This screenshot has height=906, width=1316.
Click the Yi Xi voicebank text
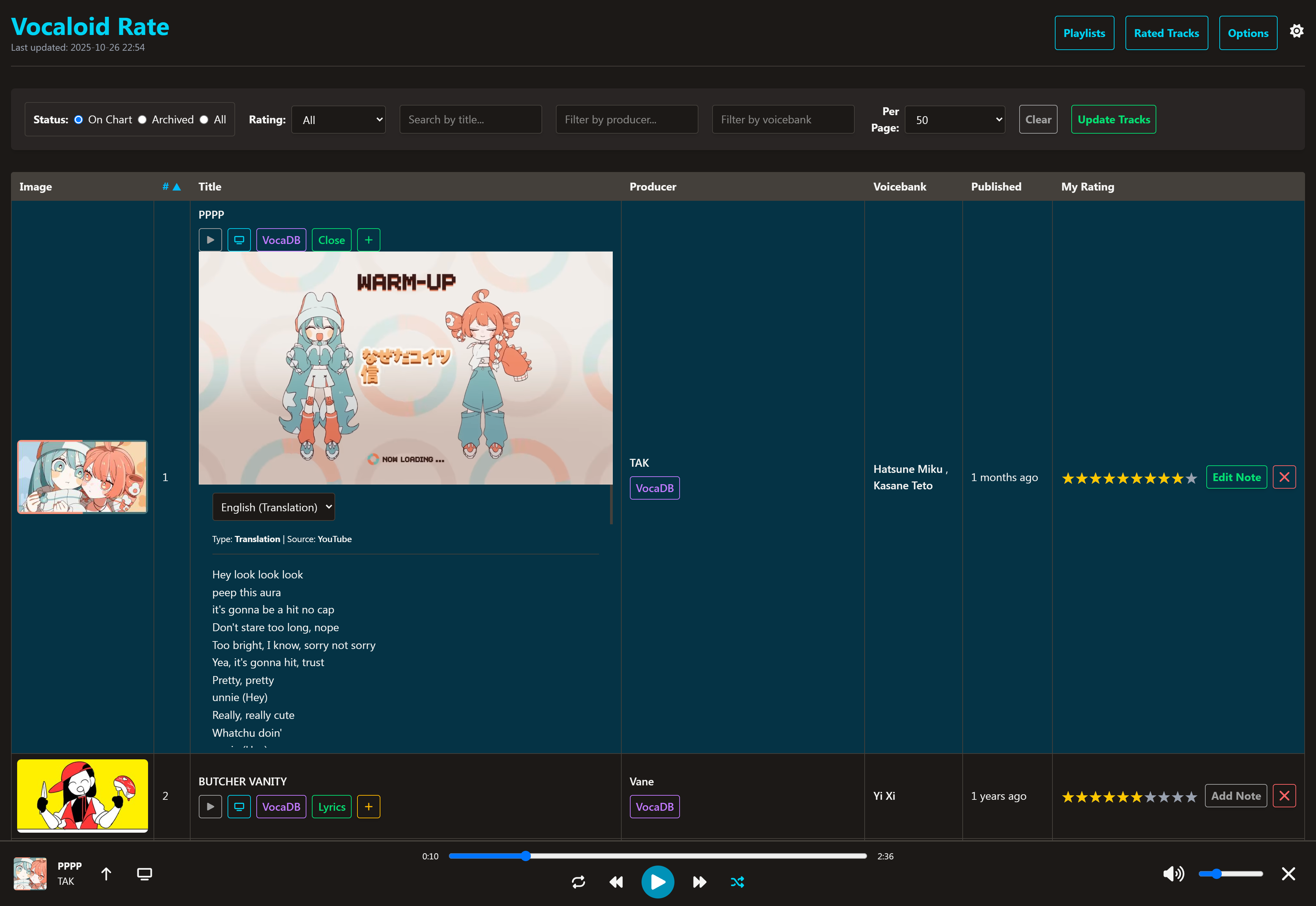tap(884, 796)
